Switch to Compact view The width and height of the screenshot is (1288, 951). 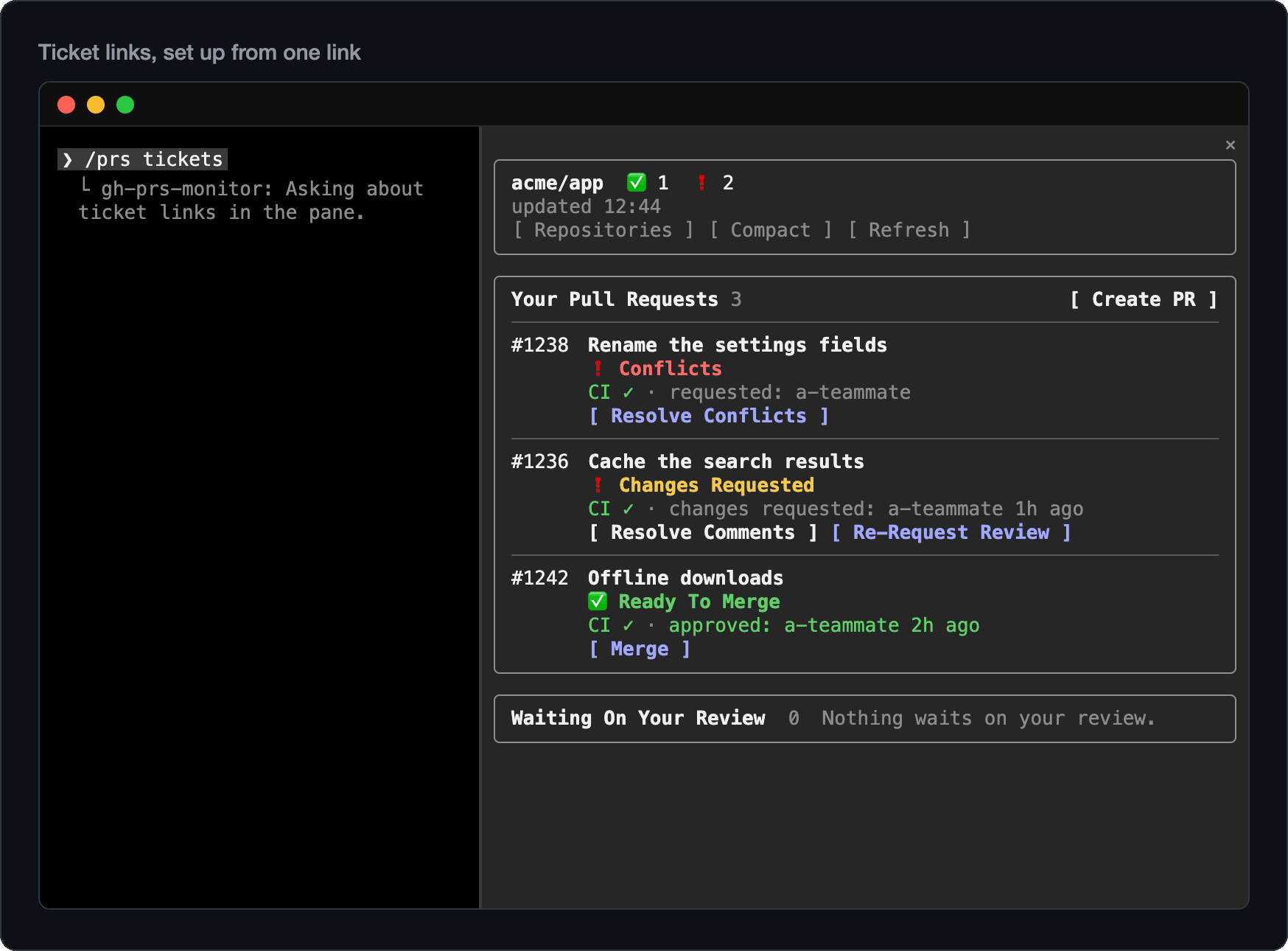pos(770,230)
